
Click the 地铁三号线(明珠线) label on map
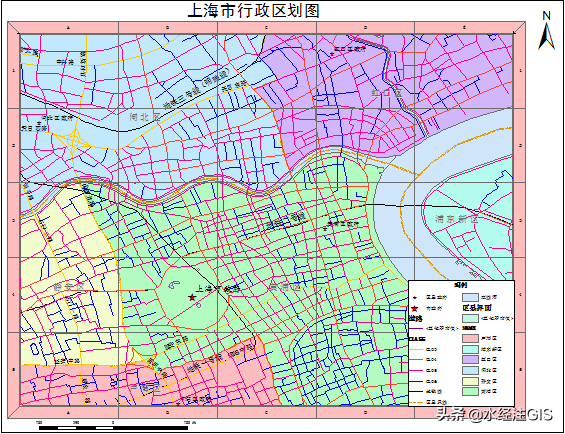(x=197, y=89)
